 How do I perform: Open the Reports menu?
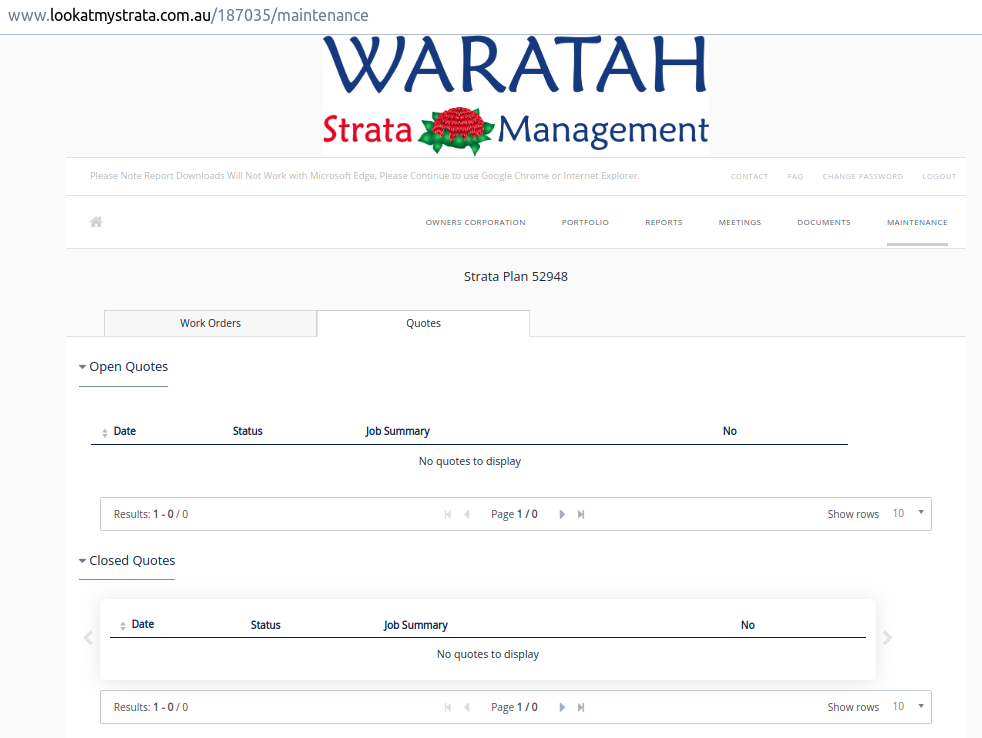(x=664, y=222)
